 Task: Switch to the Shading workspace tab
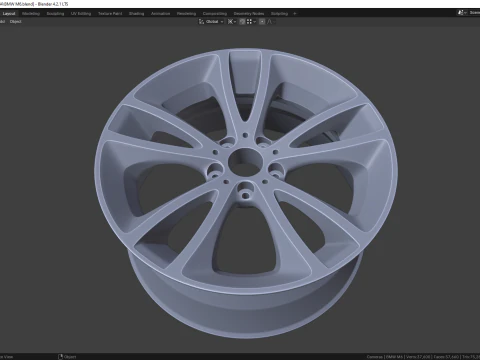pos(136,14)
